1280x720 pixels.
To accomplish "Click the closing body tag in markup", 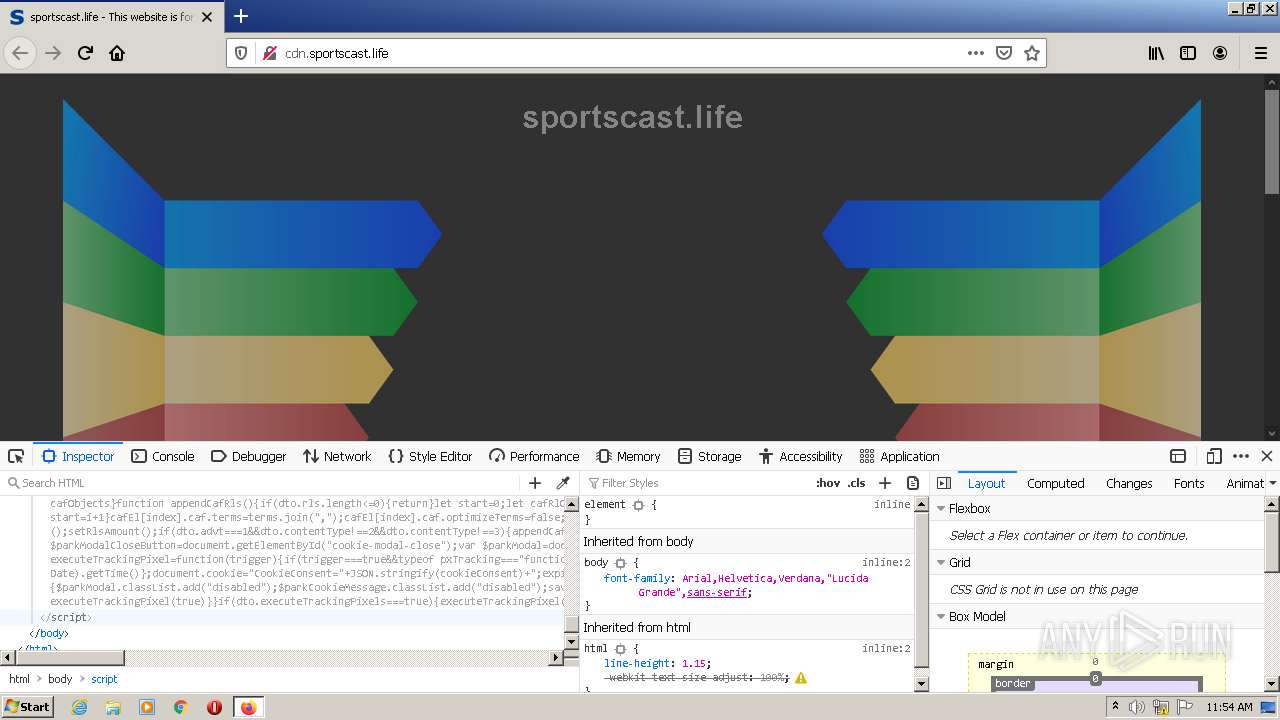I will pyautogui.click(x=48, y=633).
